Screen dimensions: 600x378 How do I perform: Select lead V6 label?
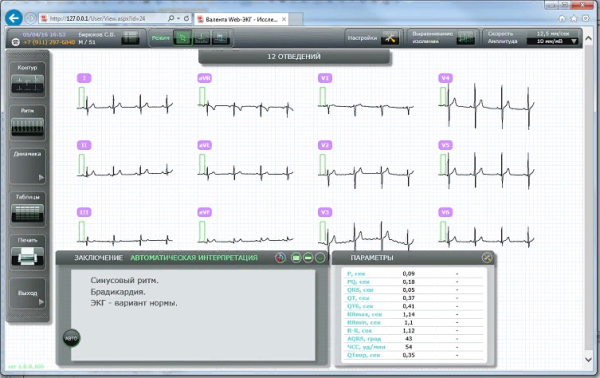pos(445,212)
